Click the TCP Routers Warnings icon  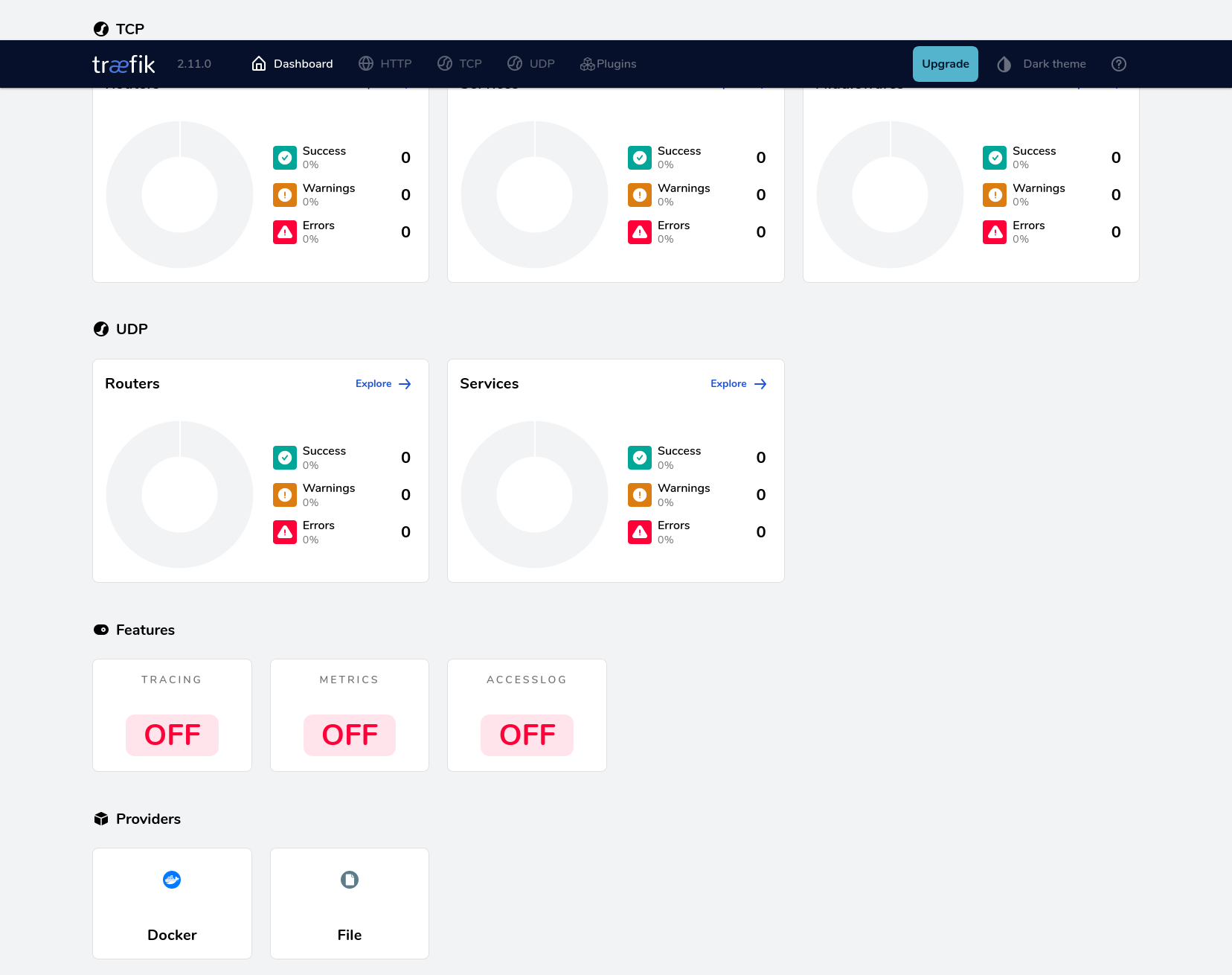[x=285, y=195]
